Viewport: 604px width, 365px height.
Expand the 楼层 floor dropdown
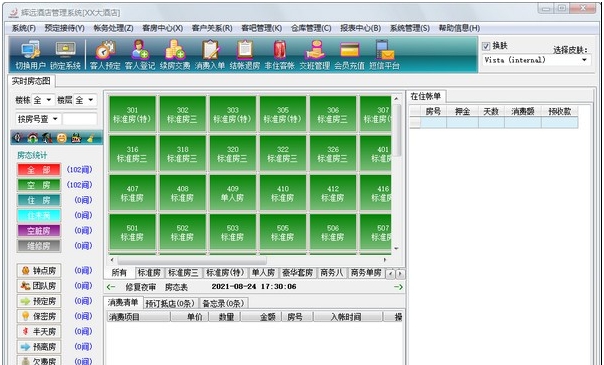tap(90, 100)
